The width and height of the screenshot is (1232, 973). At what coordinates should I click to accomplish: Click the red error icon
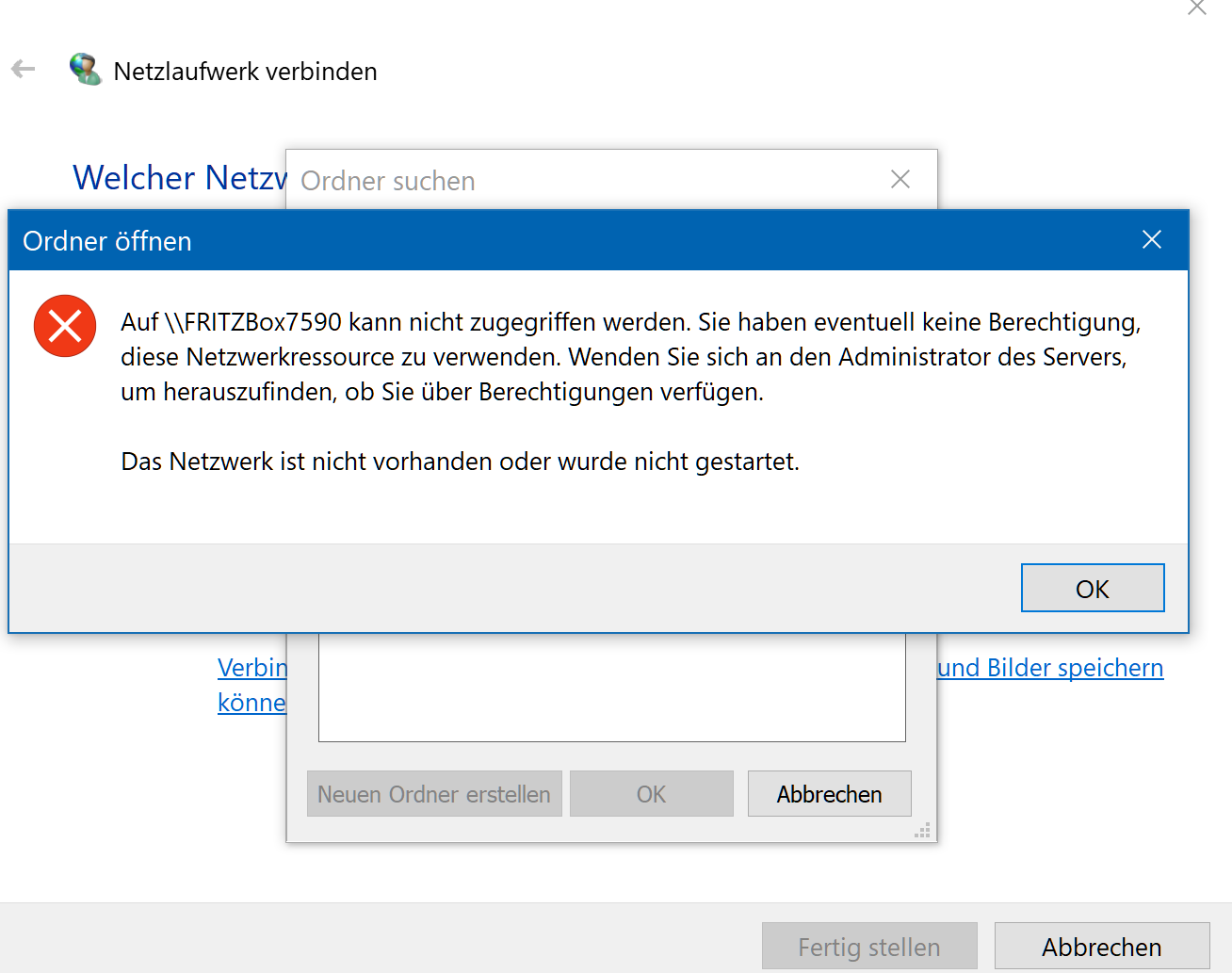(x=65, y=326)
